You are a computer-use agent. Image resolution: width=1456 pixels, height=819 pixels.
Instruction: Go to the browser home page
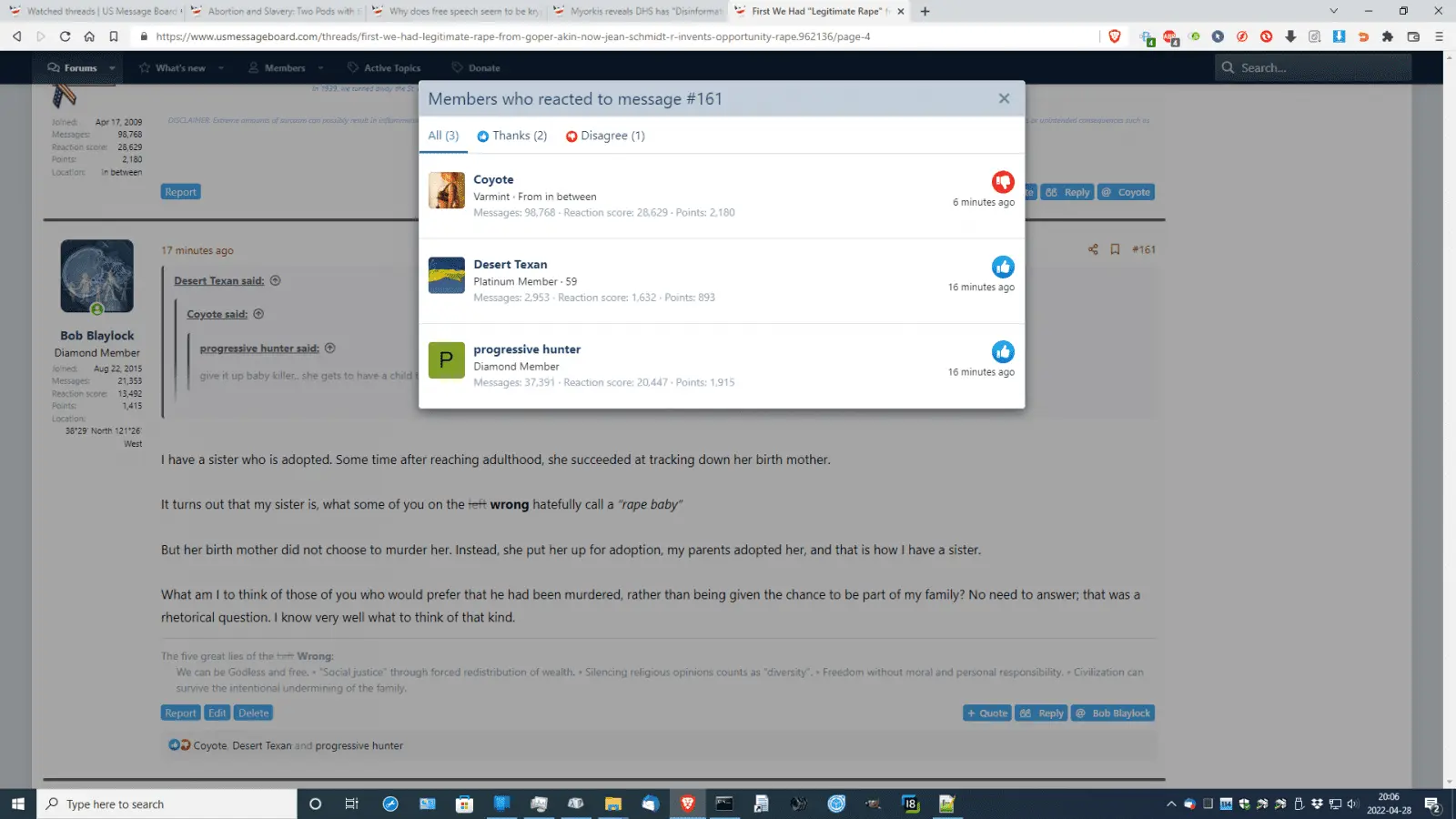89,36
